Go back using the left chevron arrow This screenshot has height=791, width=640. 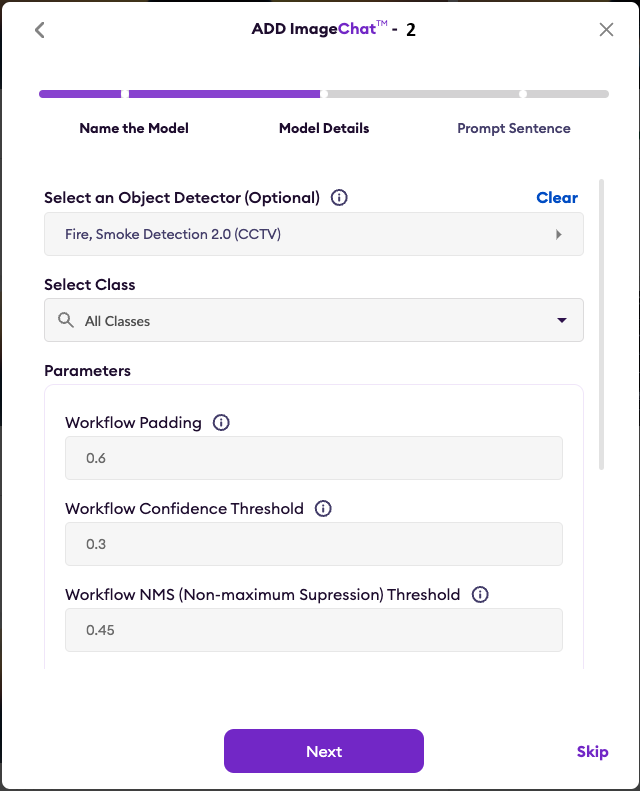click(40, 30)
